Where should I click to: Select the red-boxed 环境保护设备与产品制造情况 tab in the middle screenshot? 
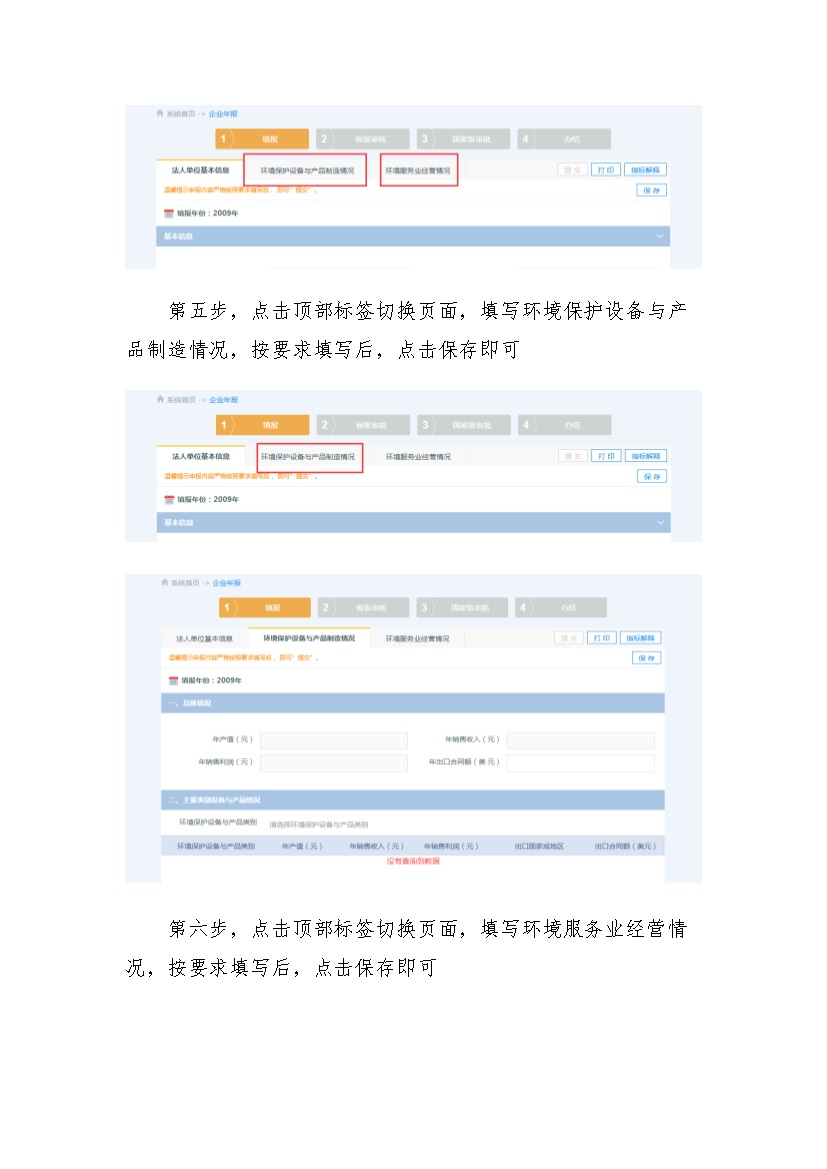(308, 457)
